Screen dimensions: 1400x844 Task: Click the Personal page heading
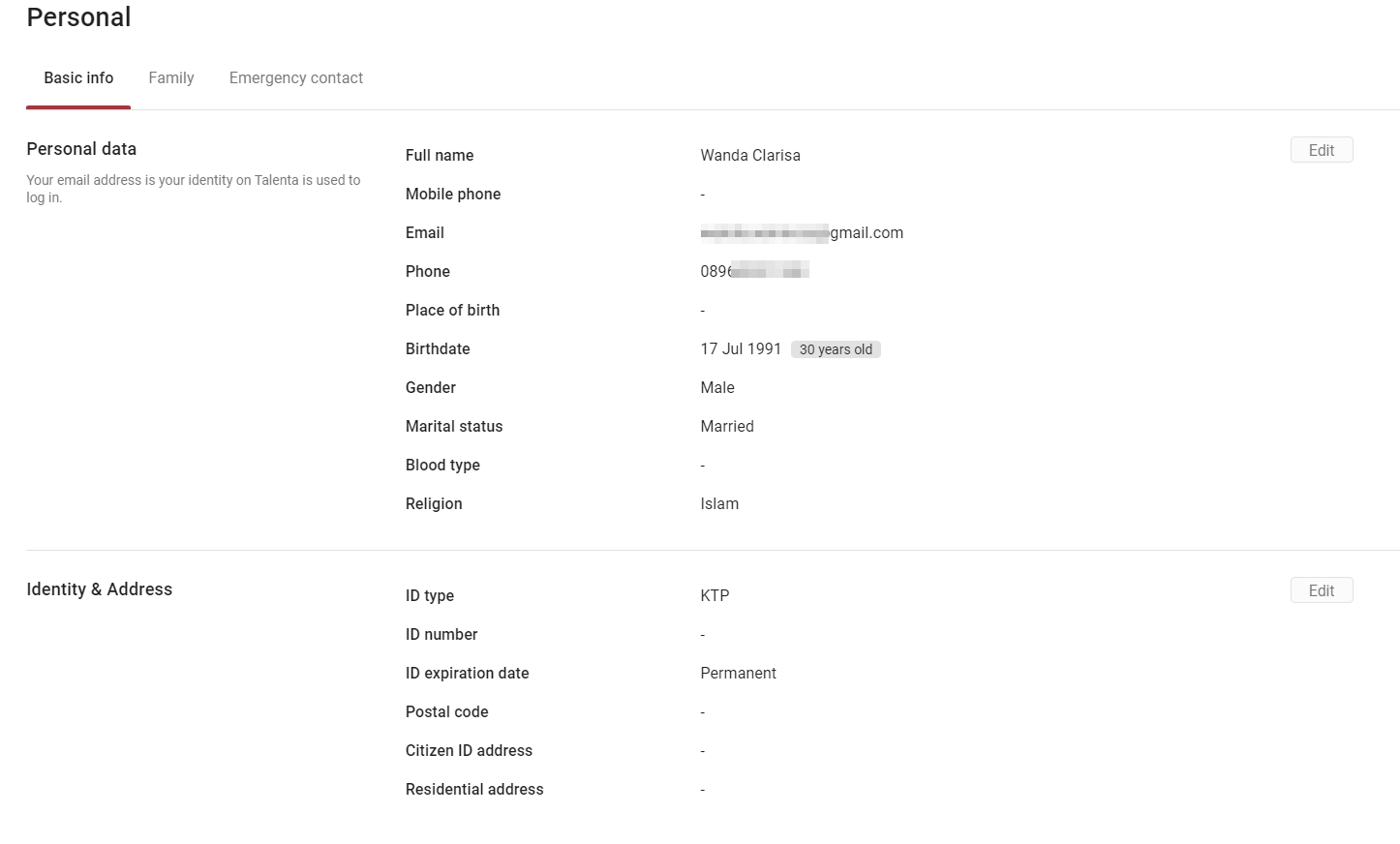[x=78, y=17]
